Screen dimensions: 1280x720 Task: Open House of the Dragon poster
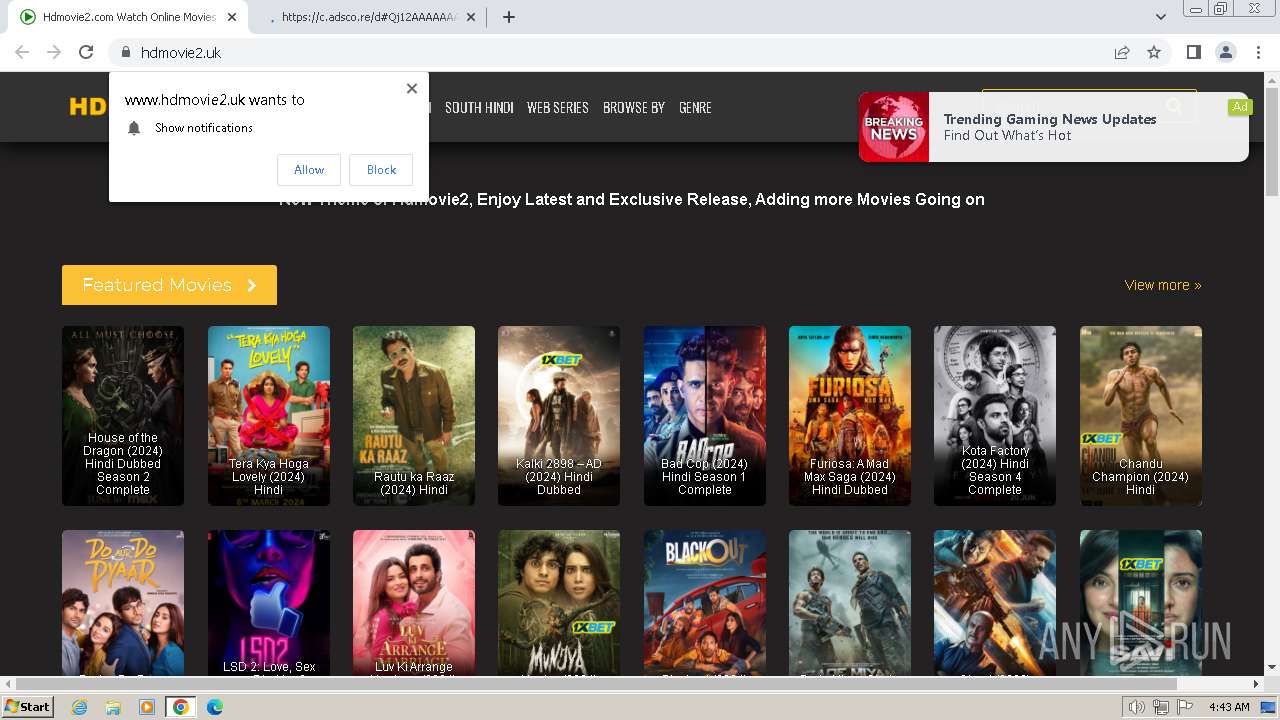pos(123,416)
